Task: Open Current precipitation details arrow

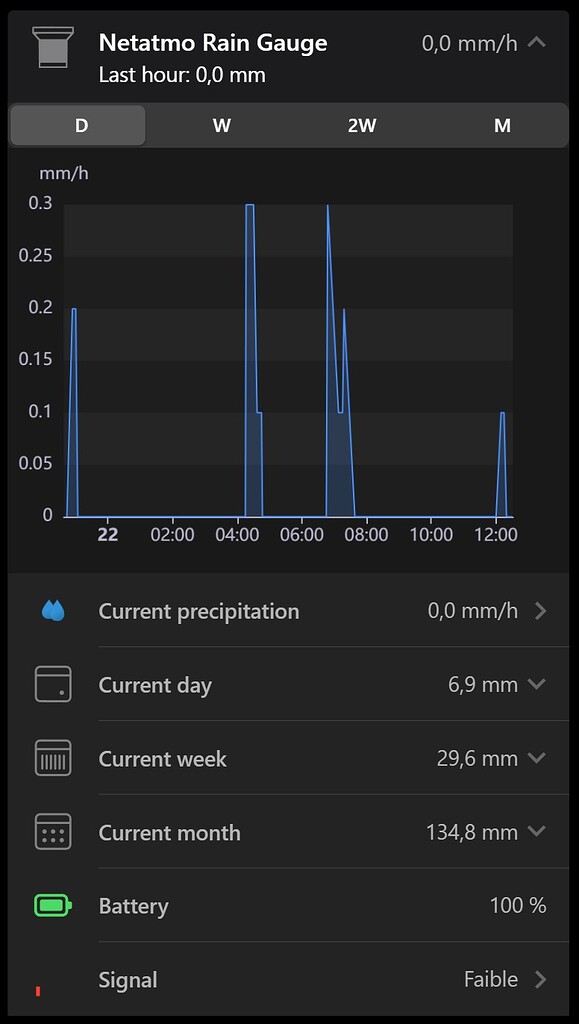Action: 537,611
